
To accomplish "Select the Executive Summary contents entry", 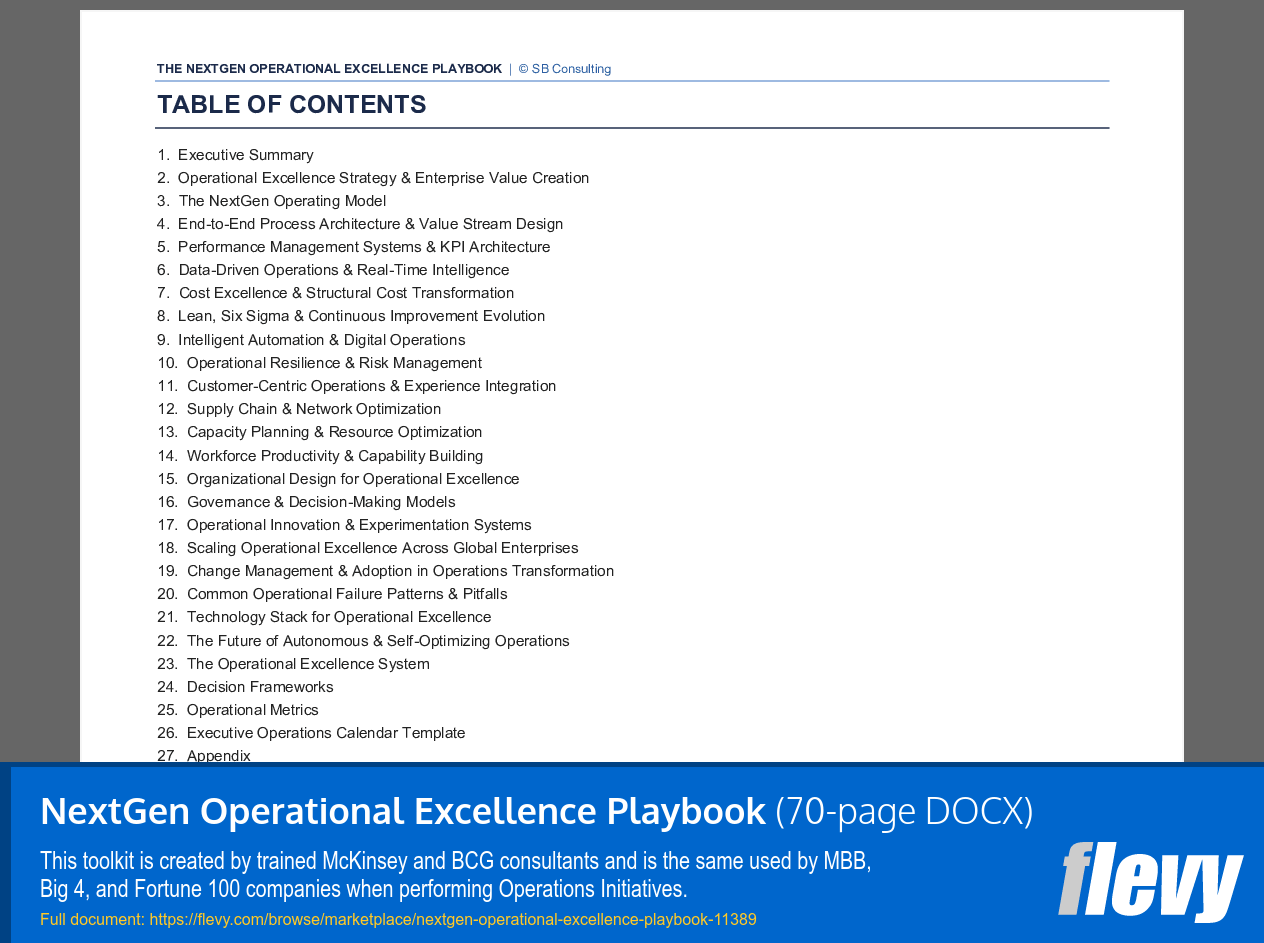I will coord(245,154).
